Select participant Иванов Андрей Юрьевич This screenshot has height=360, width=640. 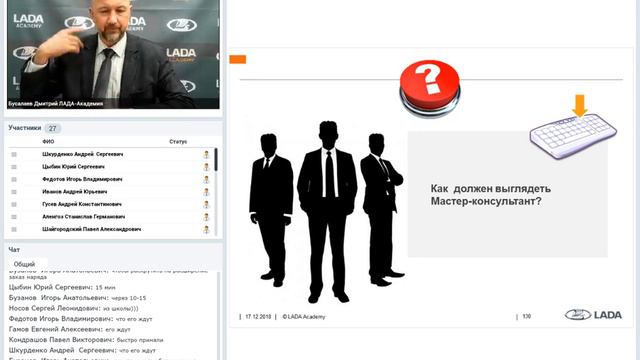point(75,191)
